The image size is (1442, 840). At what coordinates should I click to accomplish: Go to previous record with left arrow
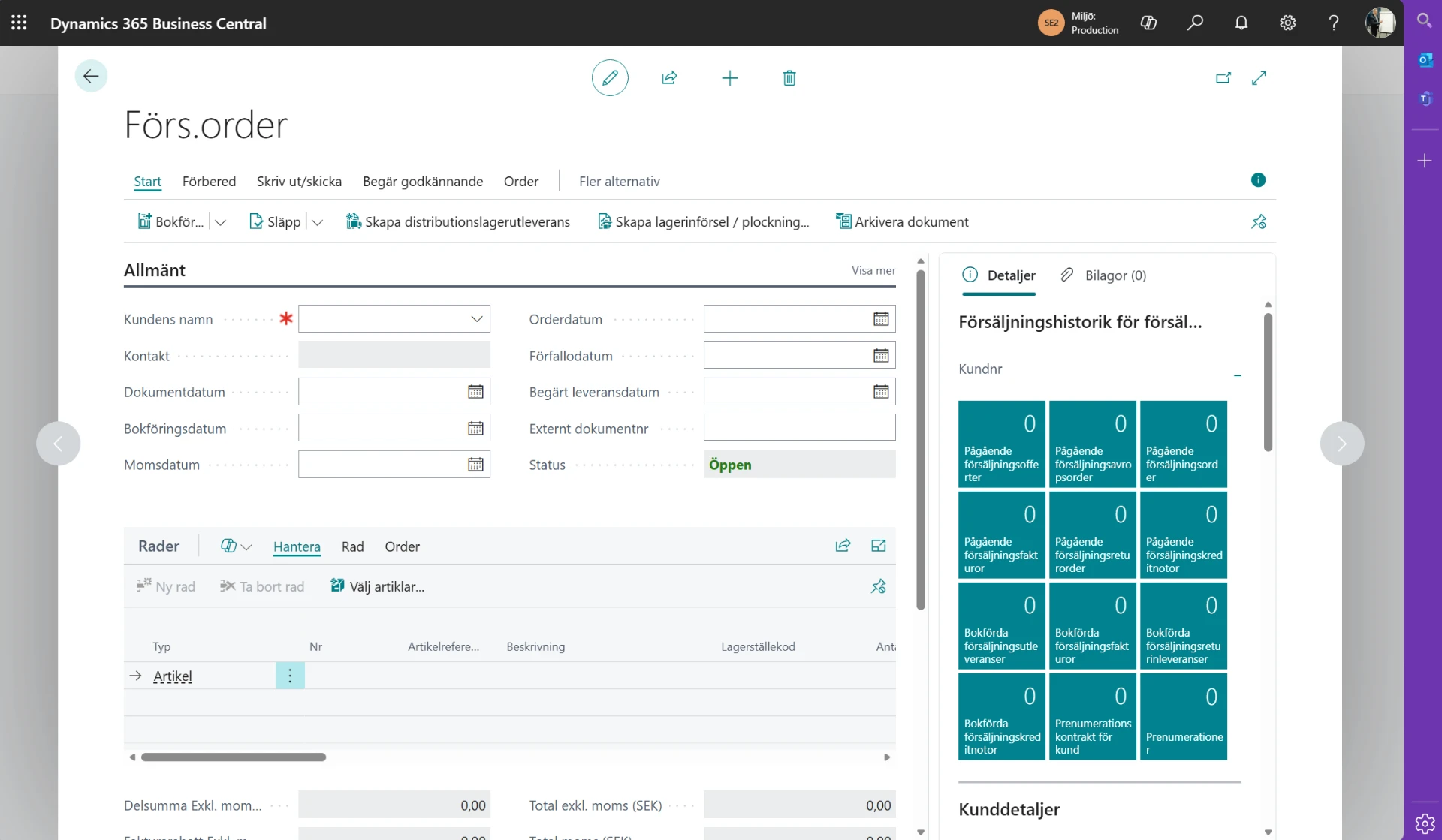tap(59, 444)
